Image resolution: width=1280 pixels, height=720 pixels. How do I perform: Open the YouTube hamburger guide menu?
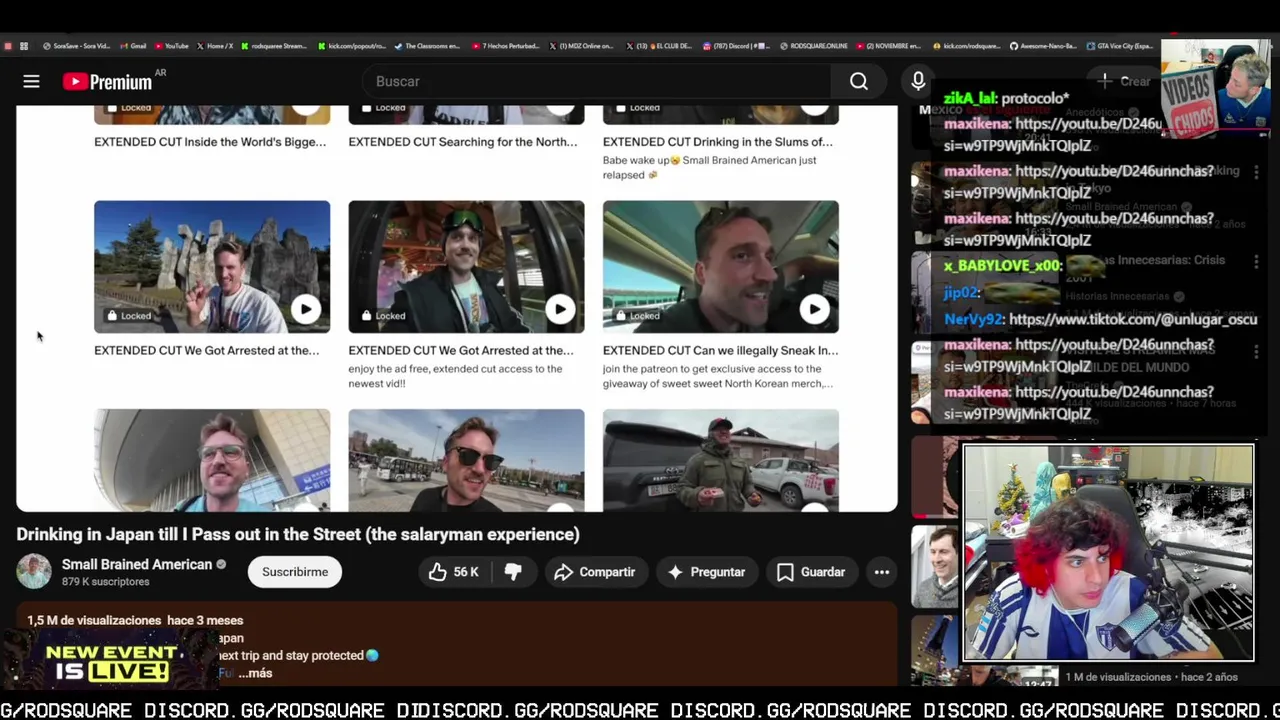(31, 82)
